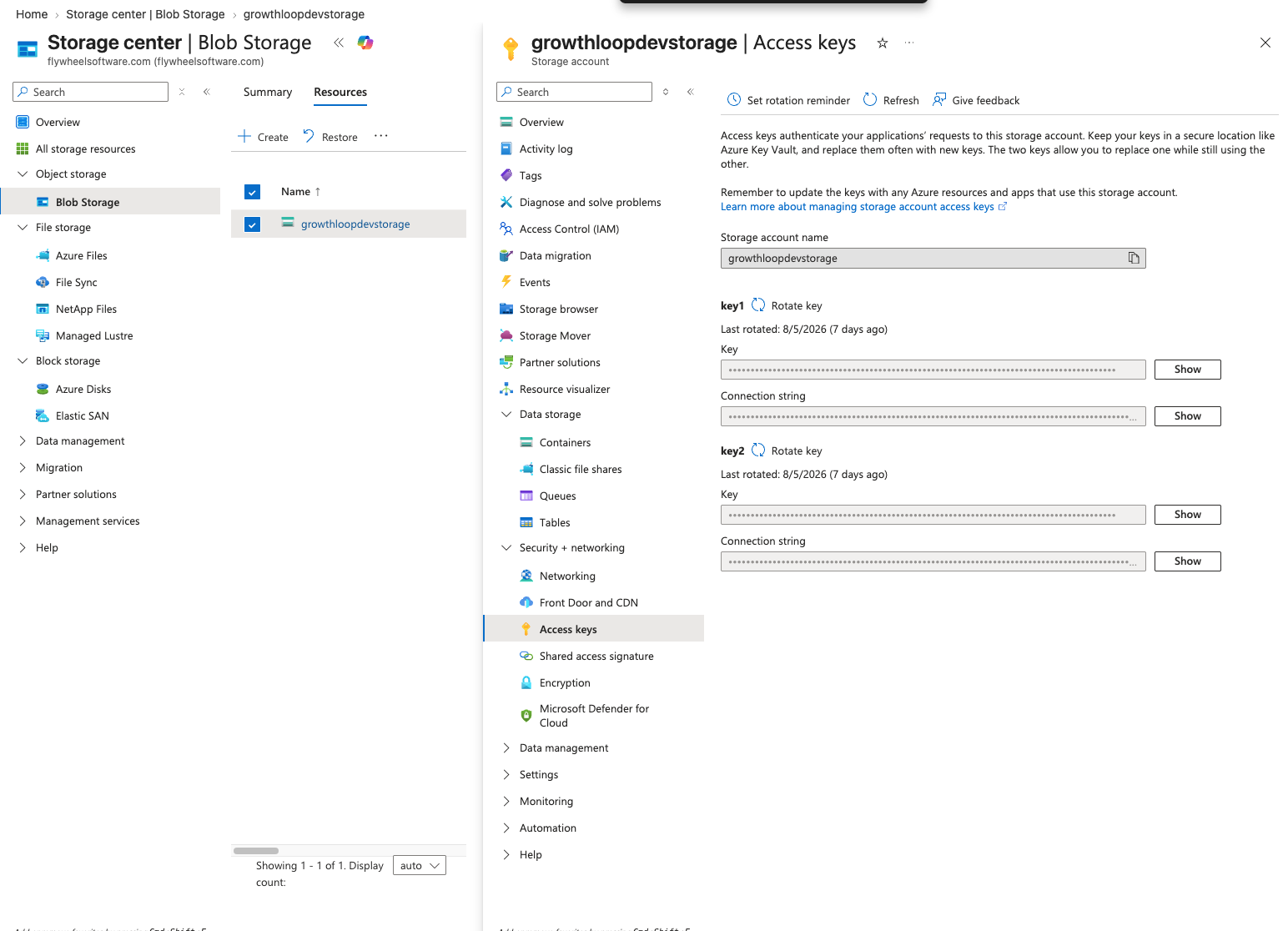Show the key2 Key value
Image resolution: width=1288 pixels, height=931 pixels.
[1187, 515]
